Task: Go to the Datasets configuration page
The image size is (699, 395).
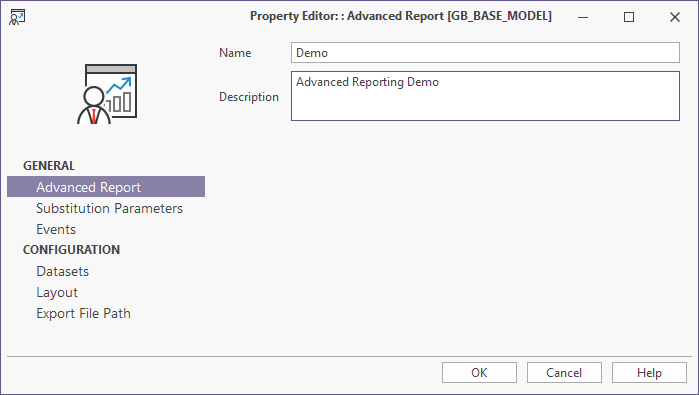Action: pos(62,271)
